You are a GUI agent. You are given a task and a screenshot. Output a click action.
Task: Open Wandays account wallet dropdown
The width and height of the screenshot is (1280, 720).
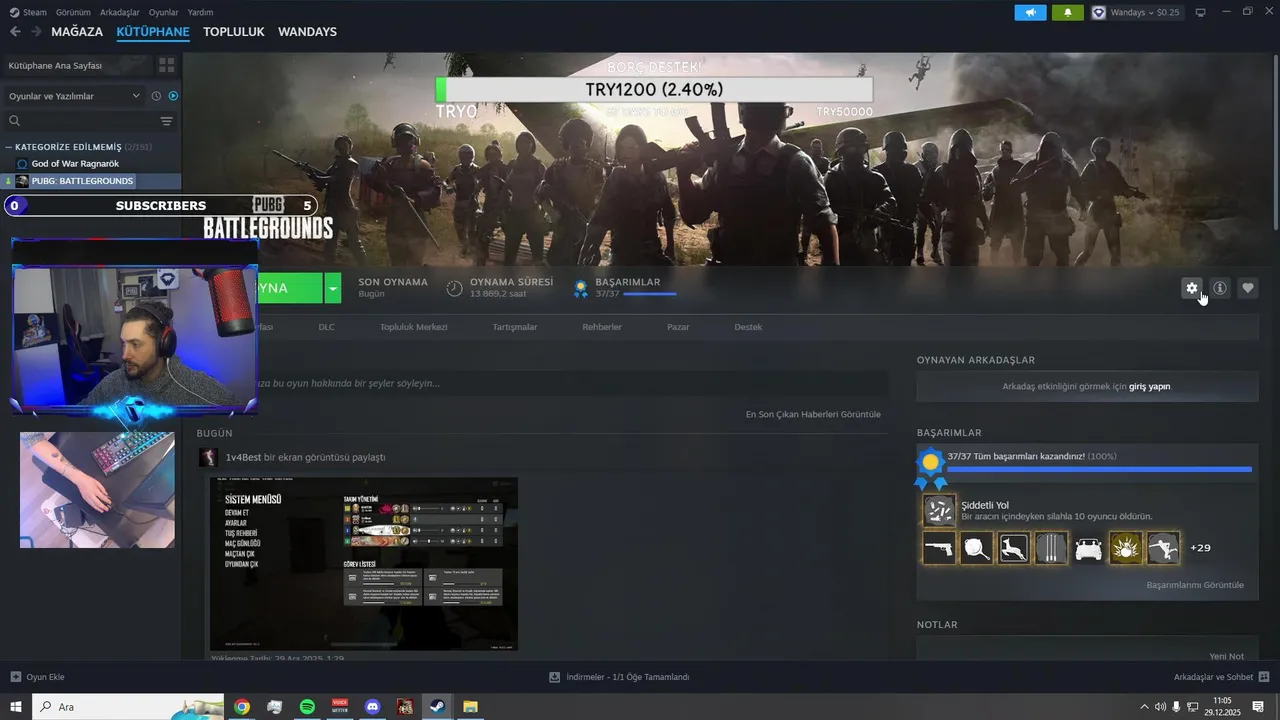(x=1136, y=12)
